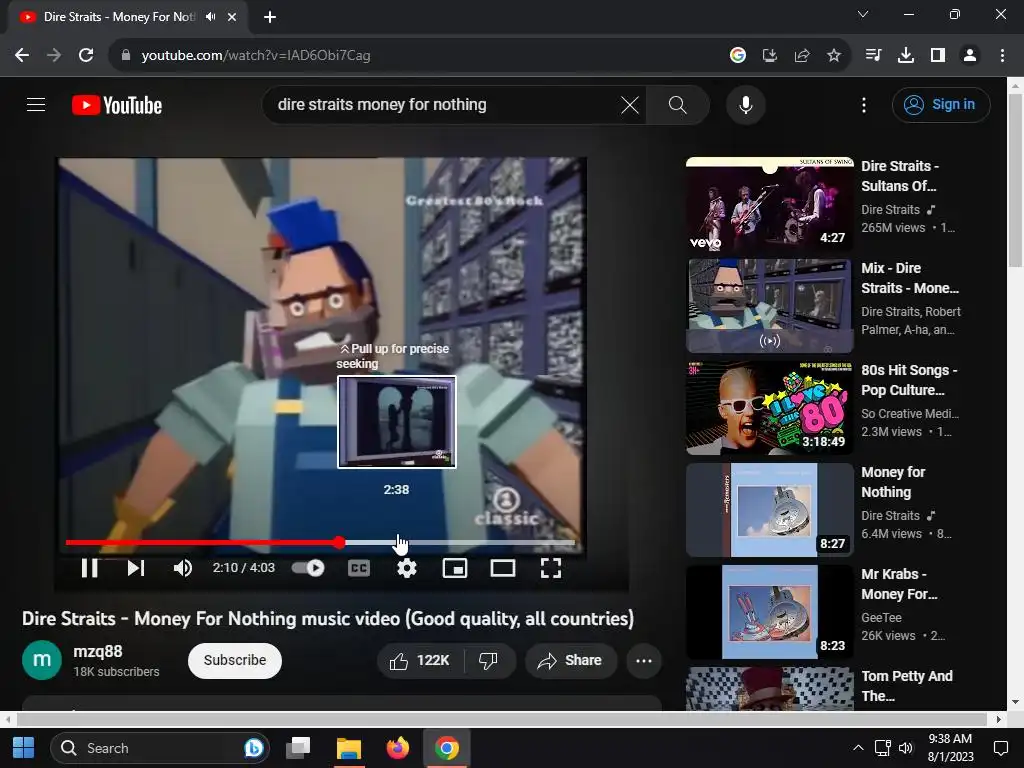Launch Firefox from the taskbar

click(x=397, y=748)
